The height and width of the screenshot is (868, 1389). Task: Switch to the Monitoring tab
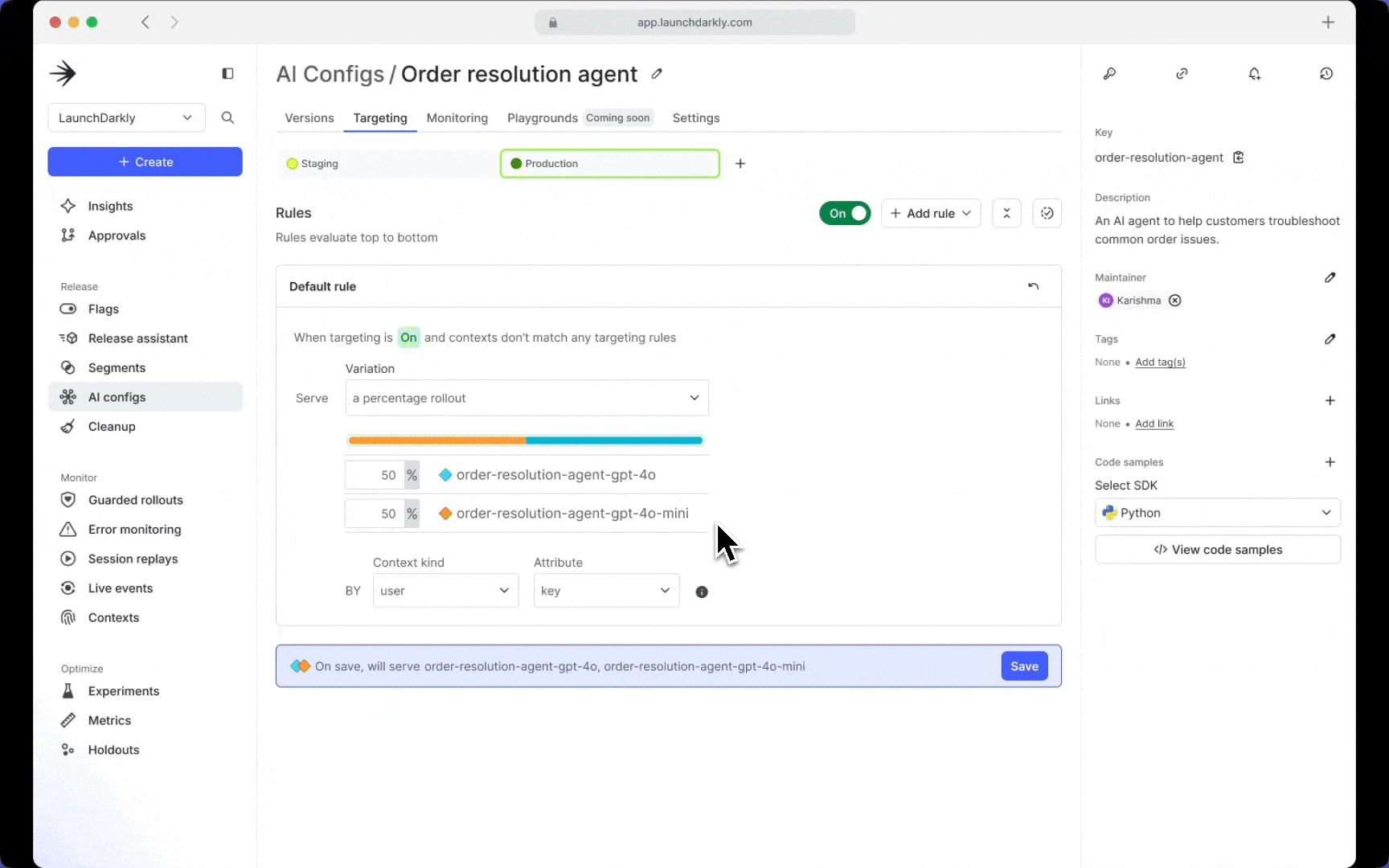pos(457,118)
